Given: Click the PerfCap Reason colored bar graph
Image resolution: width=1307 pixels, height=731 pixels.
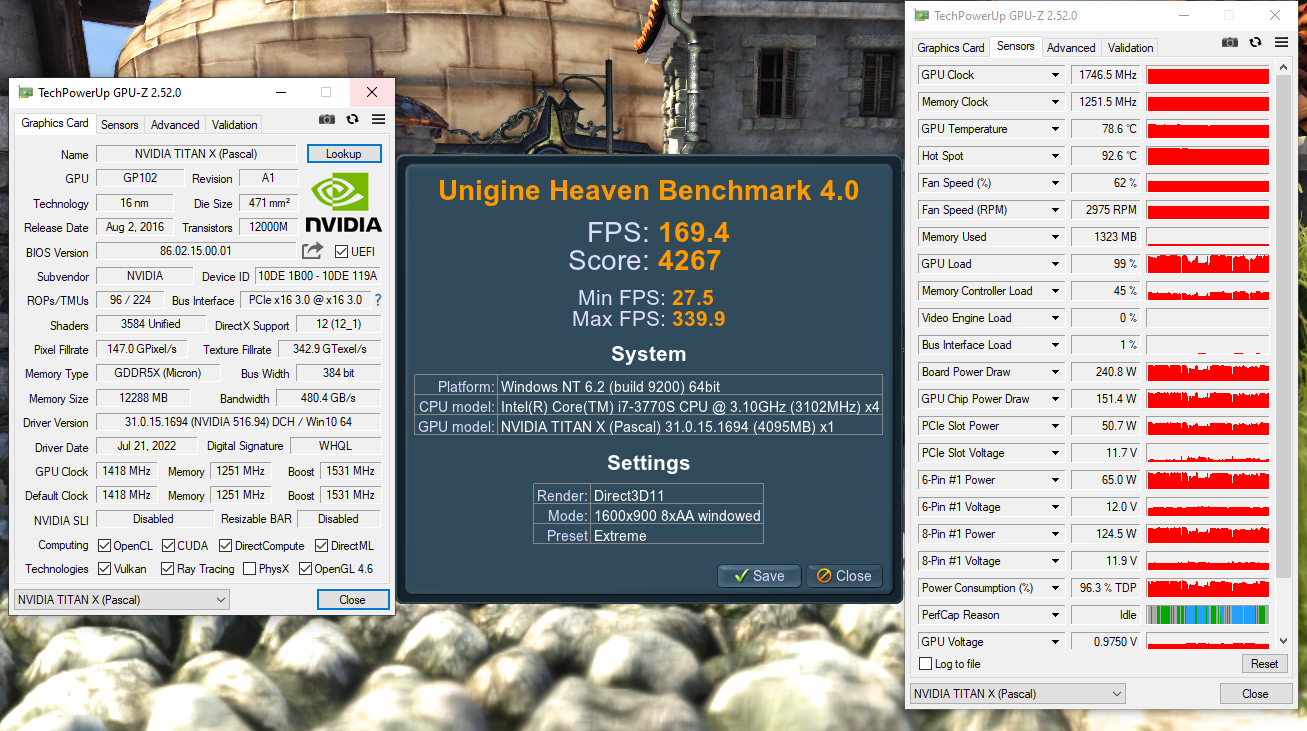Looking at the screenshot, I should pos(1208,615).
